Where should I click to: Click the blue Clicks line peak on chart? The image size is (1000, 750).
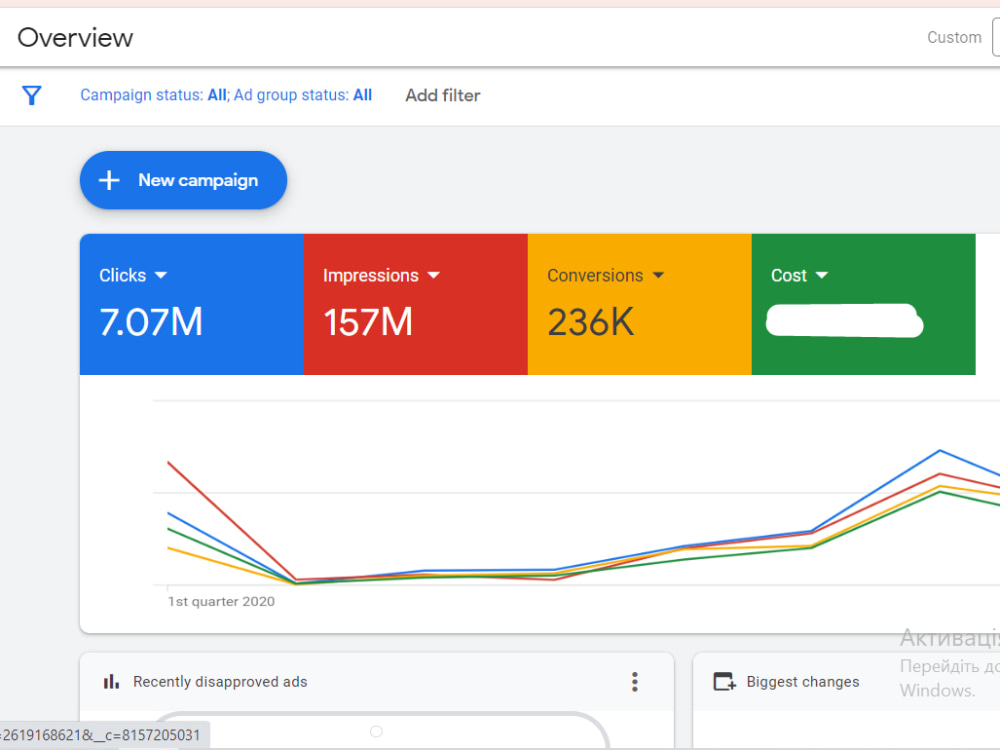point(940,451)
